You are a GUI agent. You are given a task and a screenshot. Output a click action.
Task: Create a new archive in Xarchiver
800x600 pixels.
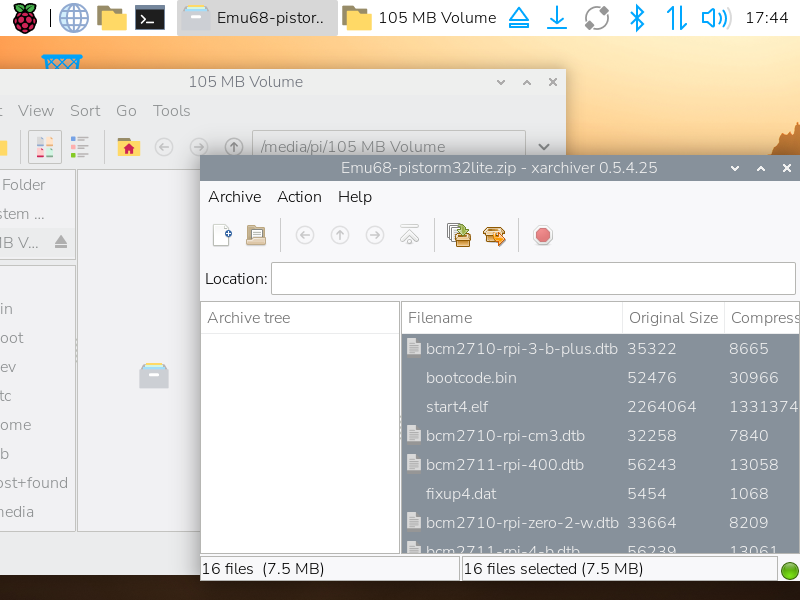(222, 234)
